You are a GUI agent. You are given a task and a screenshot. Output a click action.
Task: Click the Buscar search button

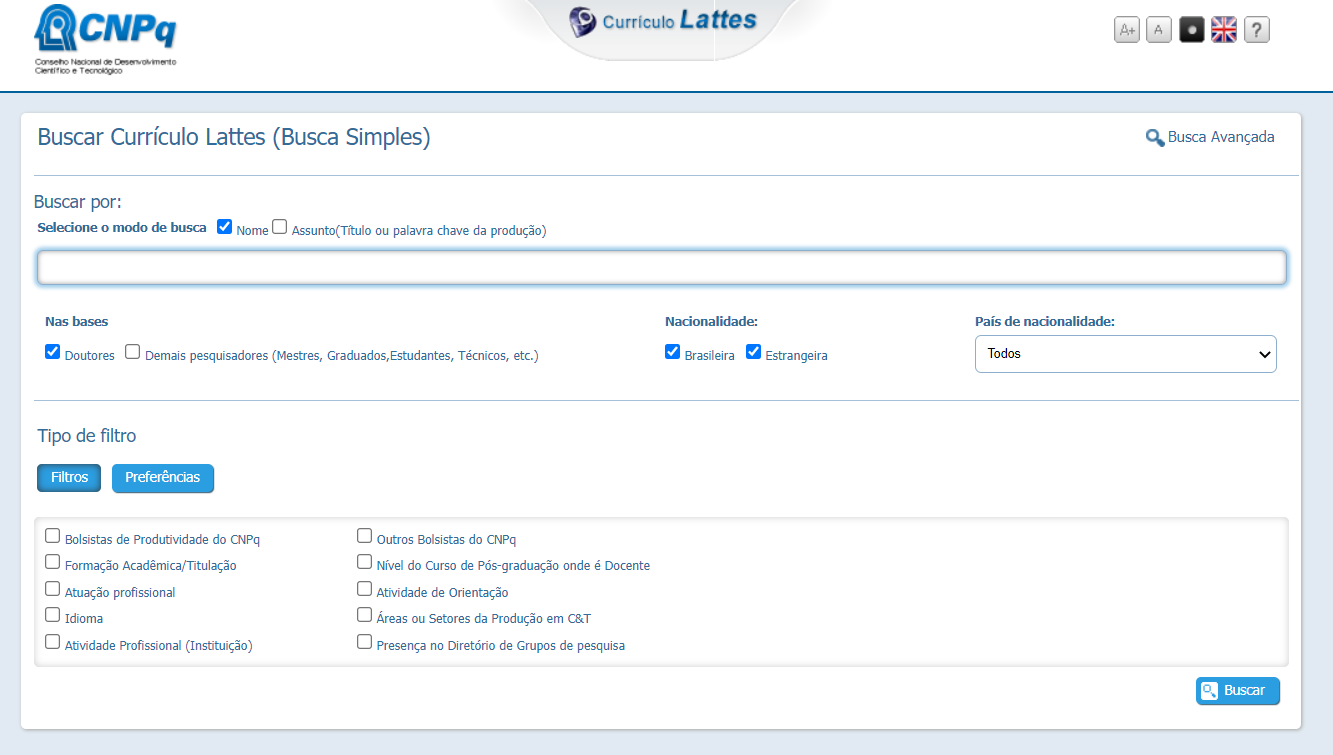click(x=1237, y=691)
